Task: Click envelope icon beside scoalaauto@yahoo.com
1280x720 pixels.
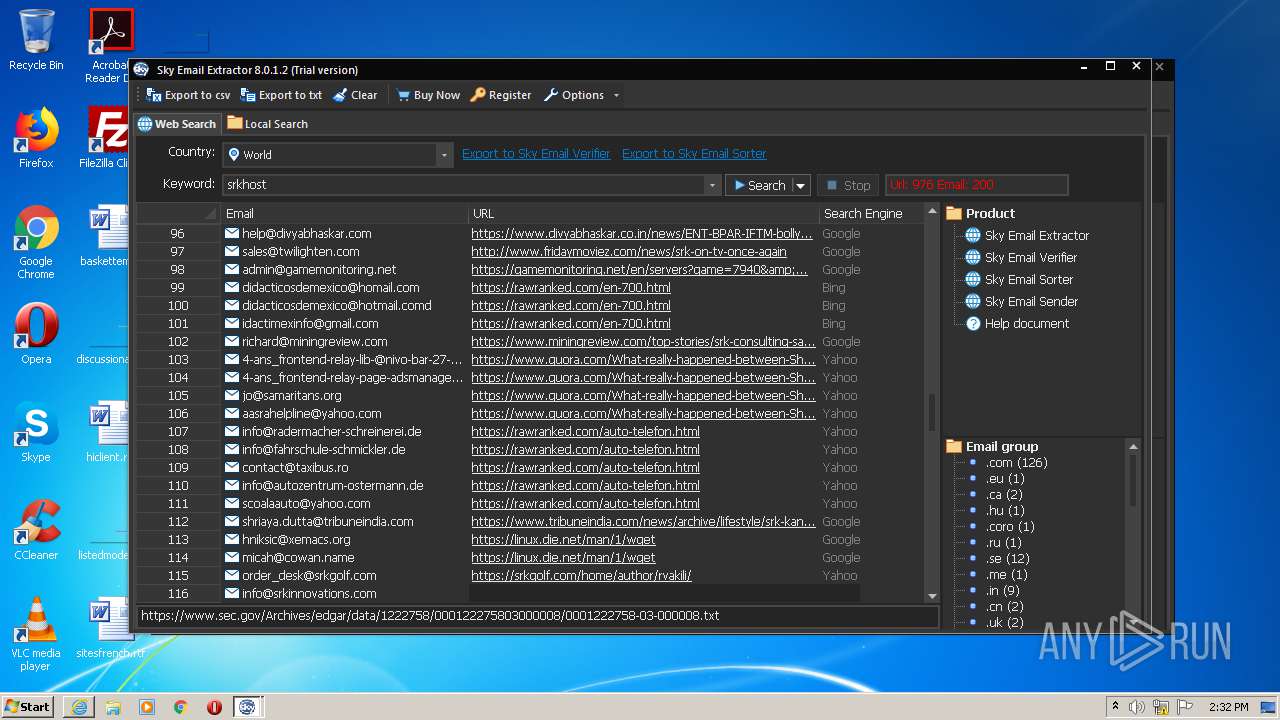Action: [231, 504]
